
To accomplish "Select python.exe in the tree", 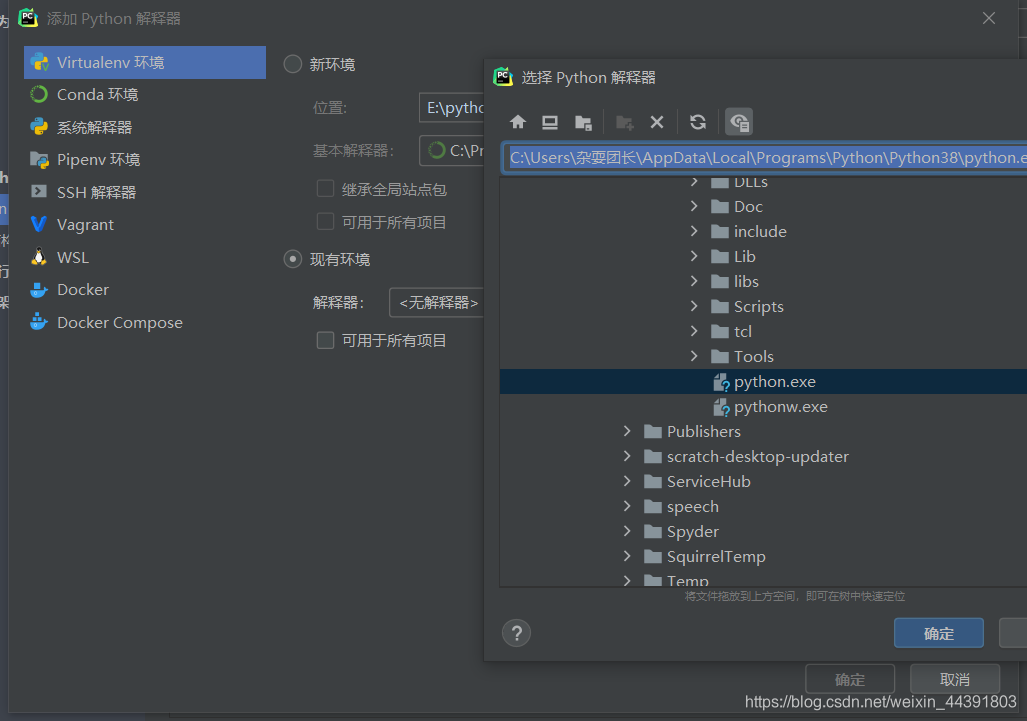I will pyautogui.click(x=763, y=382).
